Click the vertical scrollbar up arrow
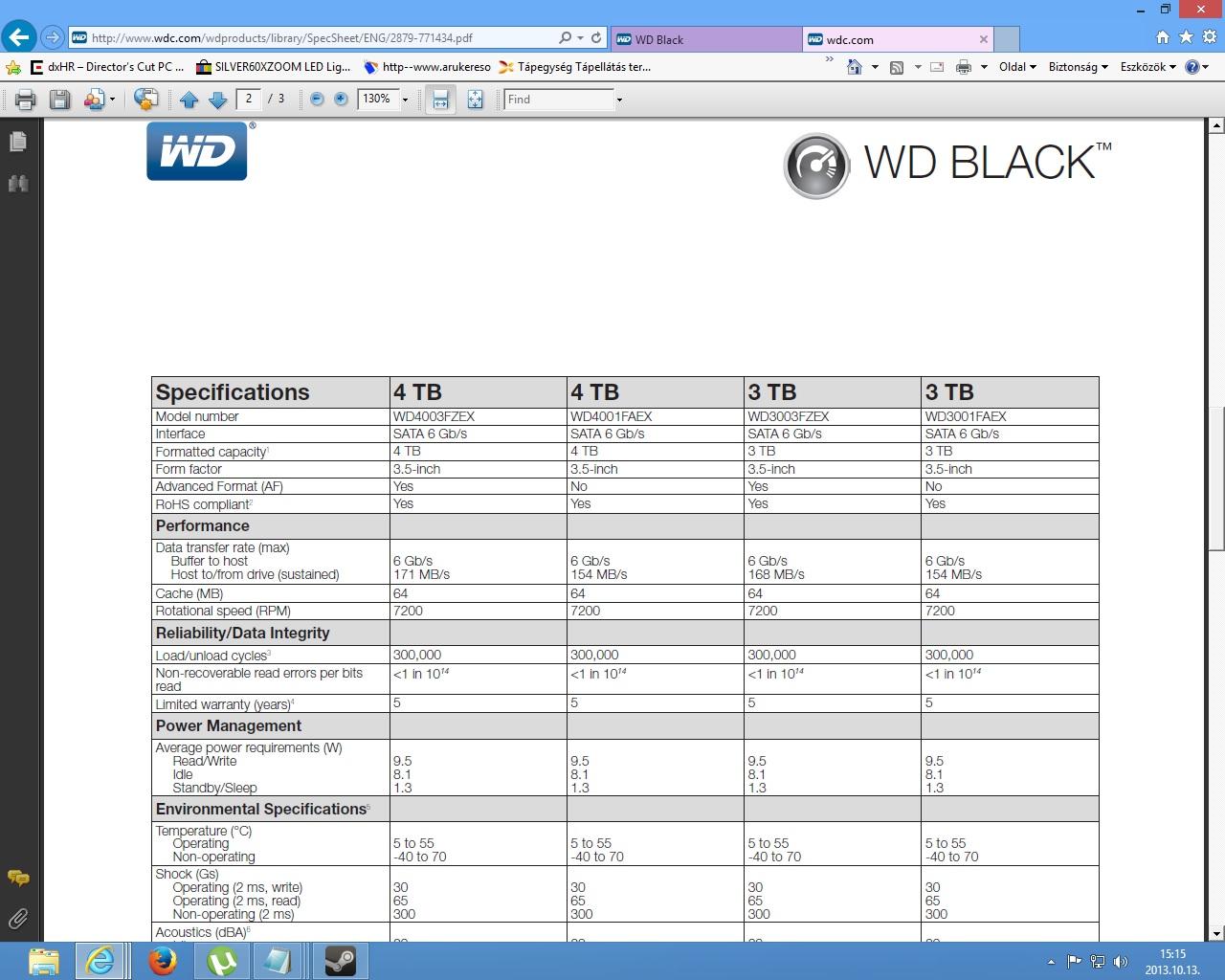1225x980 pixels. point(1216,125)
